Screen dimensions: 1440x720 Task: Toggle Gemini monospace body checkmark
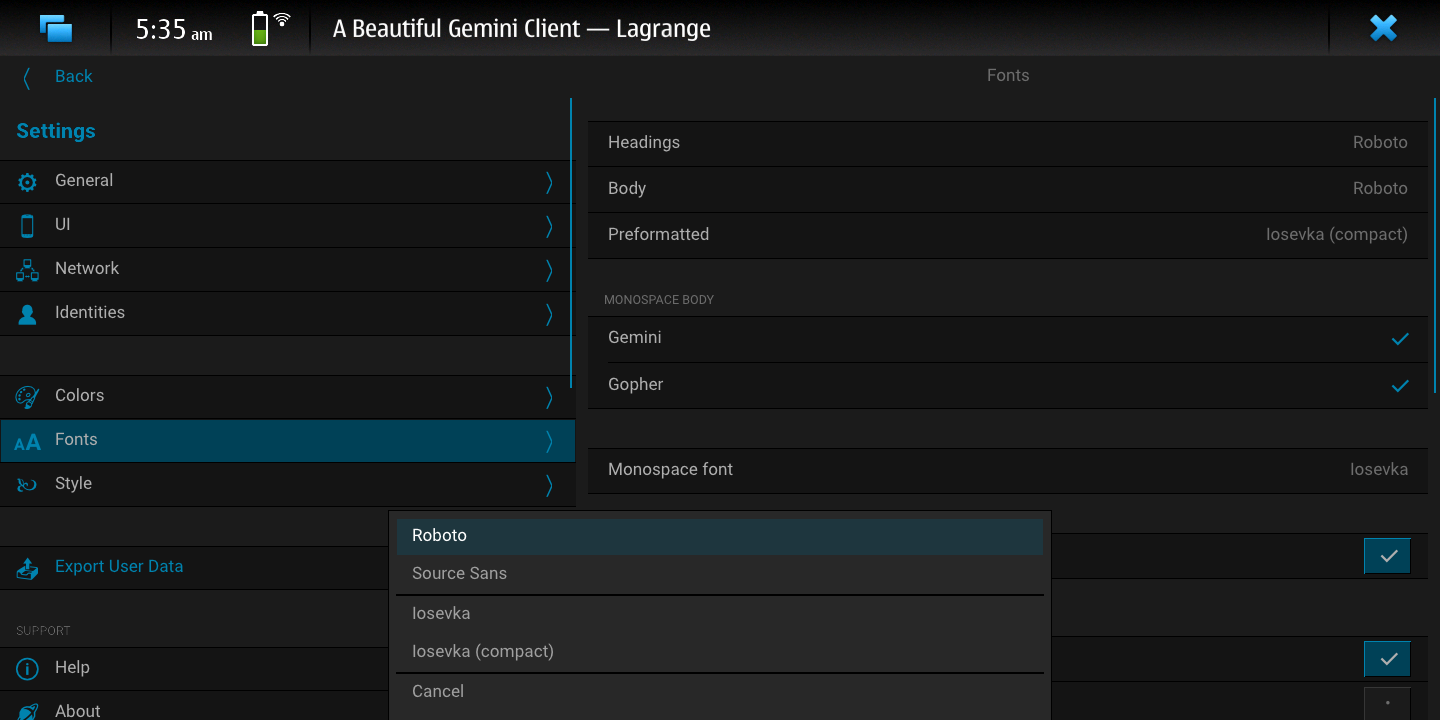pyautogui.click(x=1399, y=339)
